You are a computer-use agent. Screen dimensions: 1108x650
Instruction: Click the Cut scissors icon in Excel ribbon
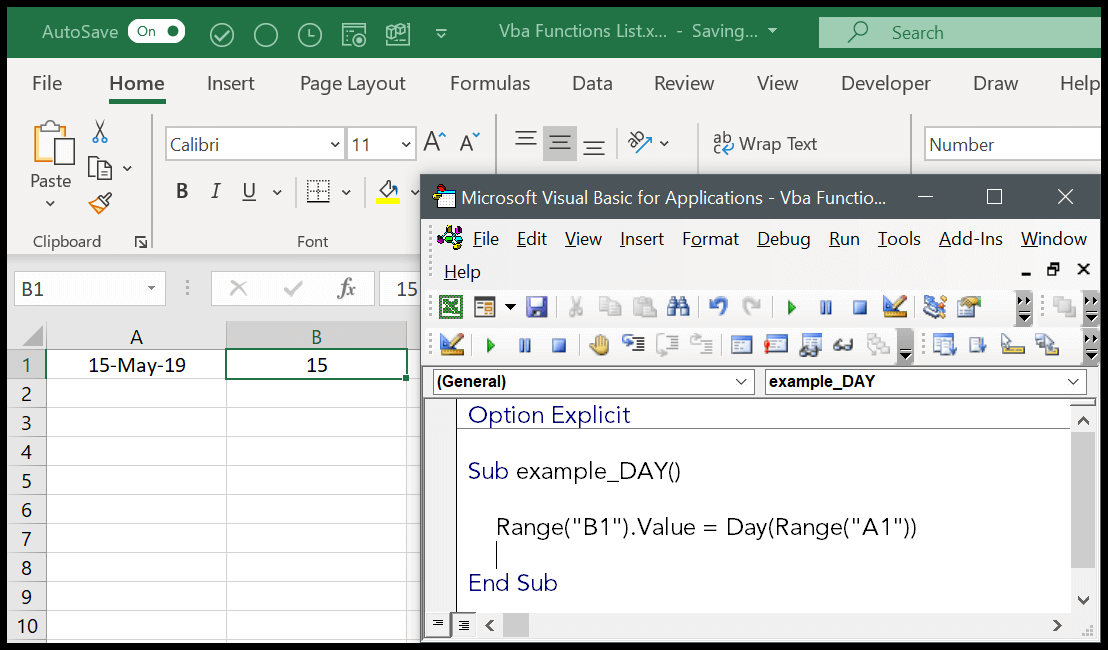coord(100,131)
